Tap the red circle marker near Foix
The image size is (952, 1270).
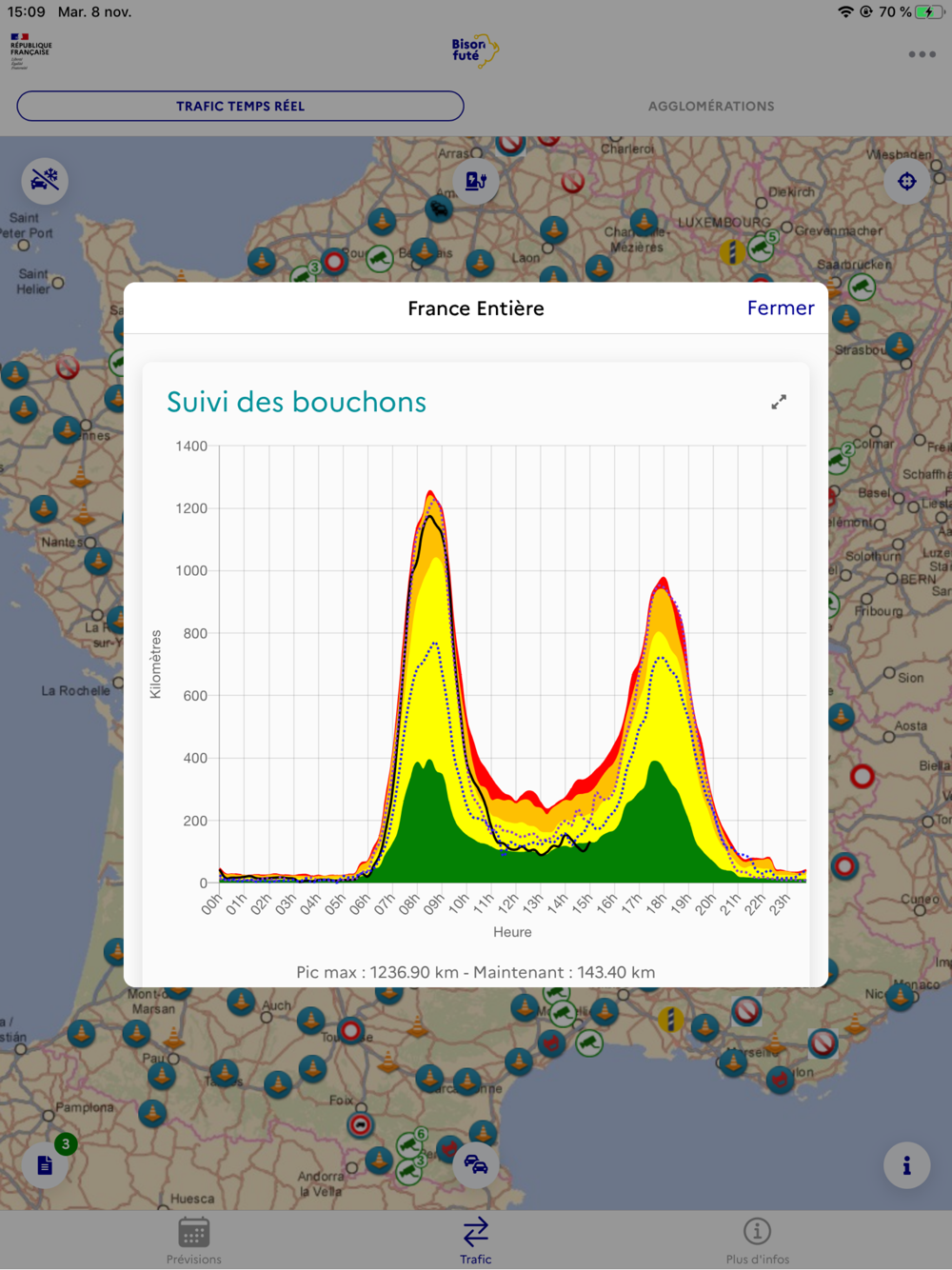click(x=360, y=1125)
